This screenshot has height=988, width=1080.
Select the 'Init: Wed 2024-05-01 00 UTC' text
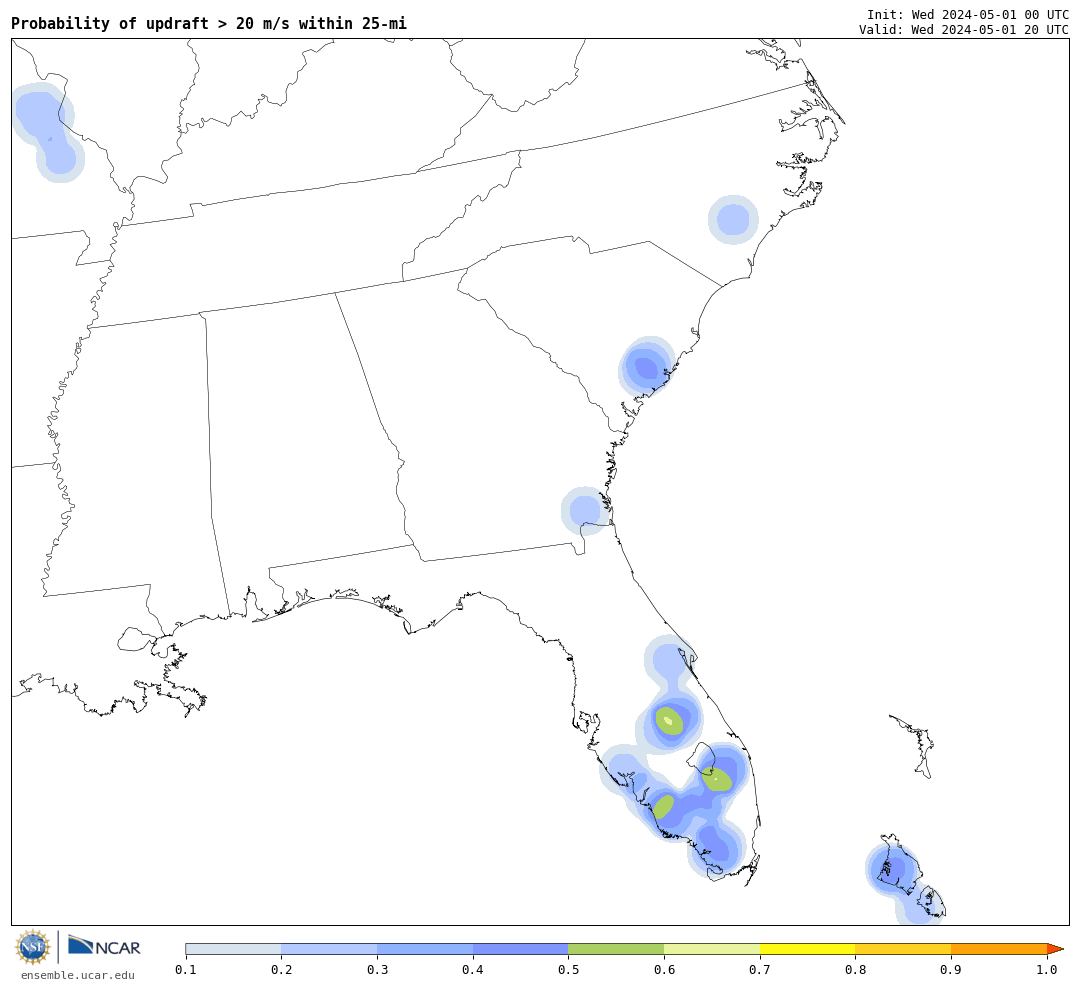[968, 15]
